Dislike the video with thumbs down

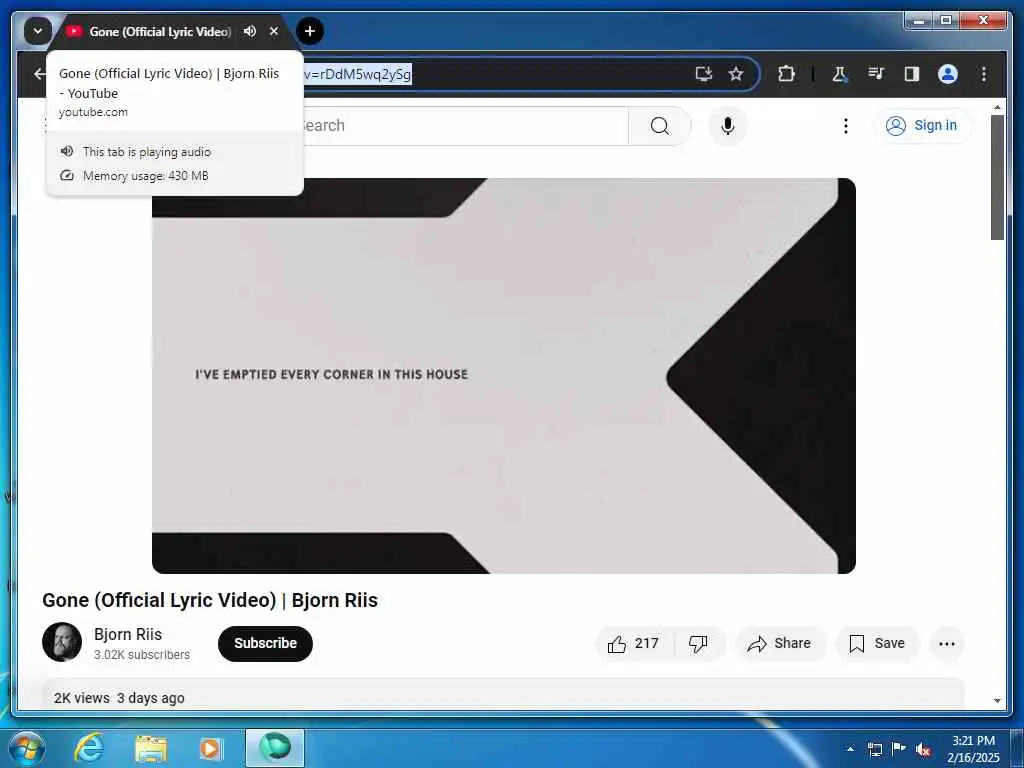pos(698,643)
